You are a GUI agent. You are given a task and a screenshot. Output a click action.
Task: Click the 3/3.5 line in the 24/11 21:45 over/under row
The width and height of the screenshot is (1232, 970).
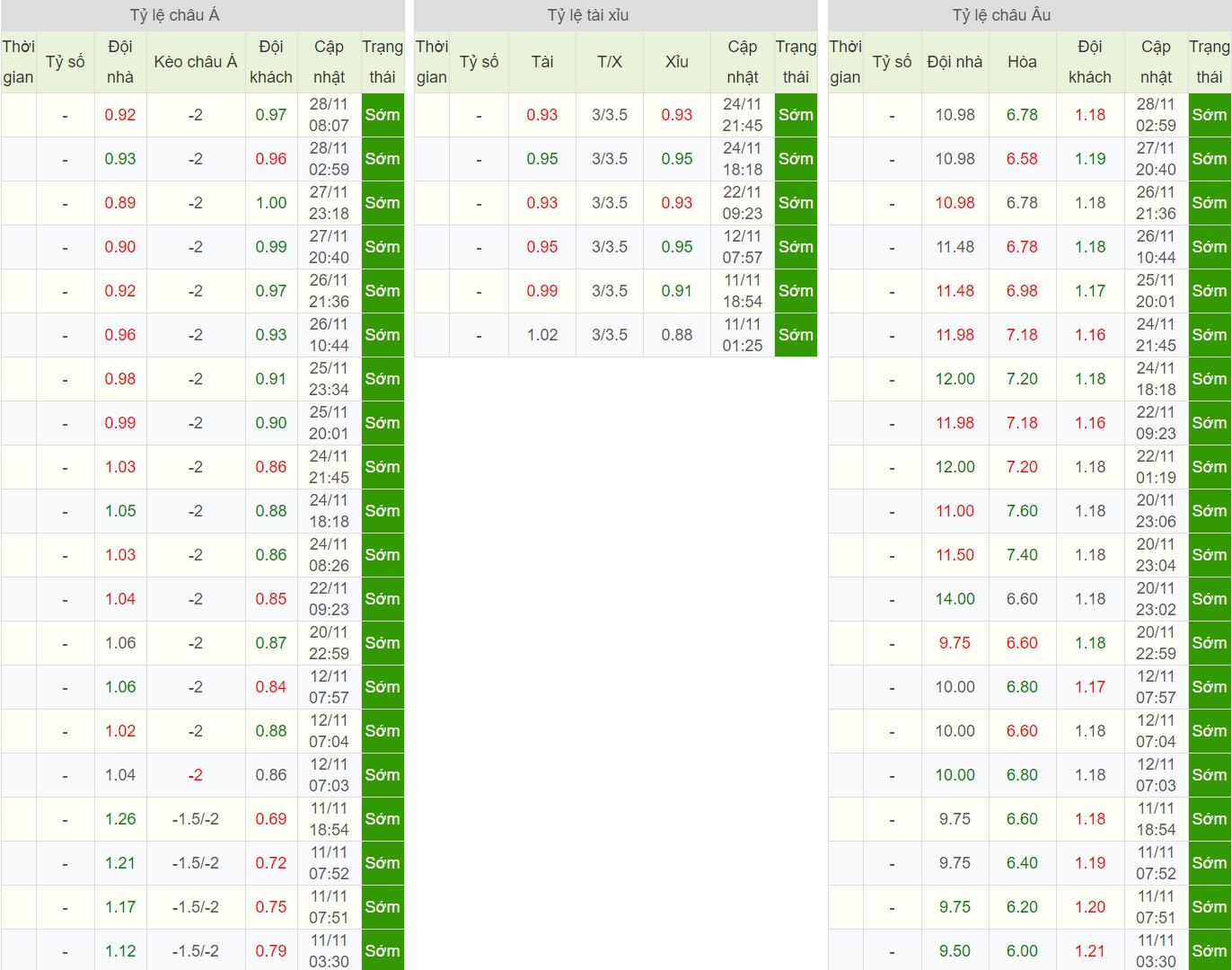pos(610,115)
